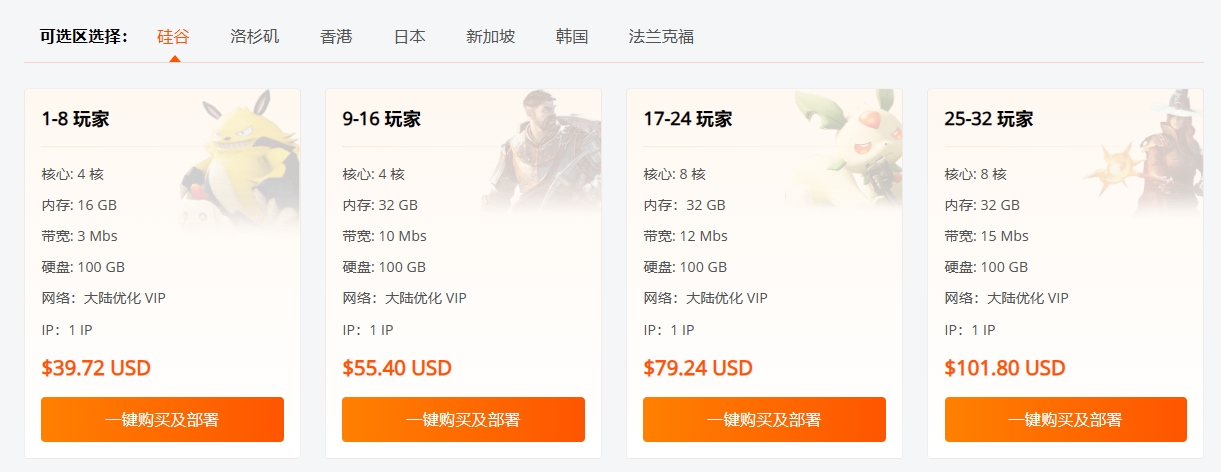Open the 日本 region tab

pyautogui.click(x=409, y=37)
